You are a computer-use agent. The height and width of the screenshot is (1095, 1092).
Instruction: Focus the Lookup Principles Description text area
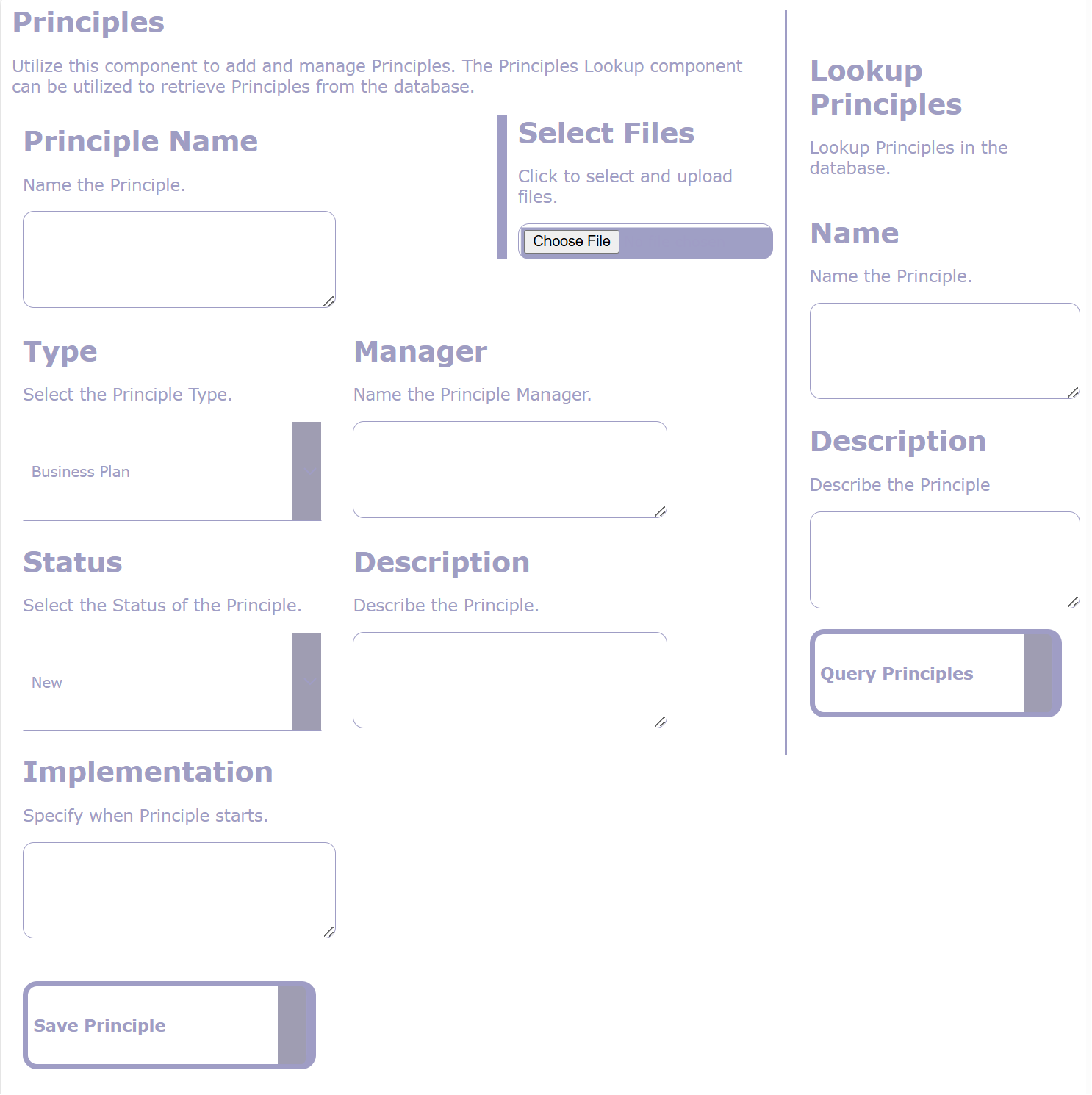944,559
